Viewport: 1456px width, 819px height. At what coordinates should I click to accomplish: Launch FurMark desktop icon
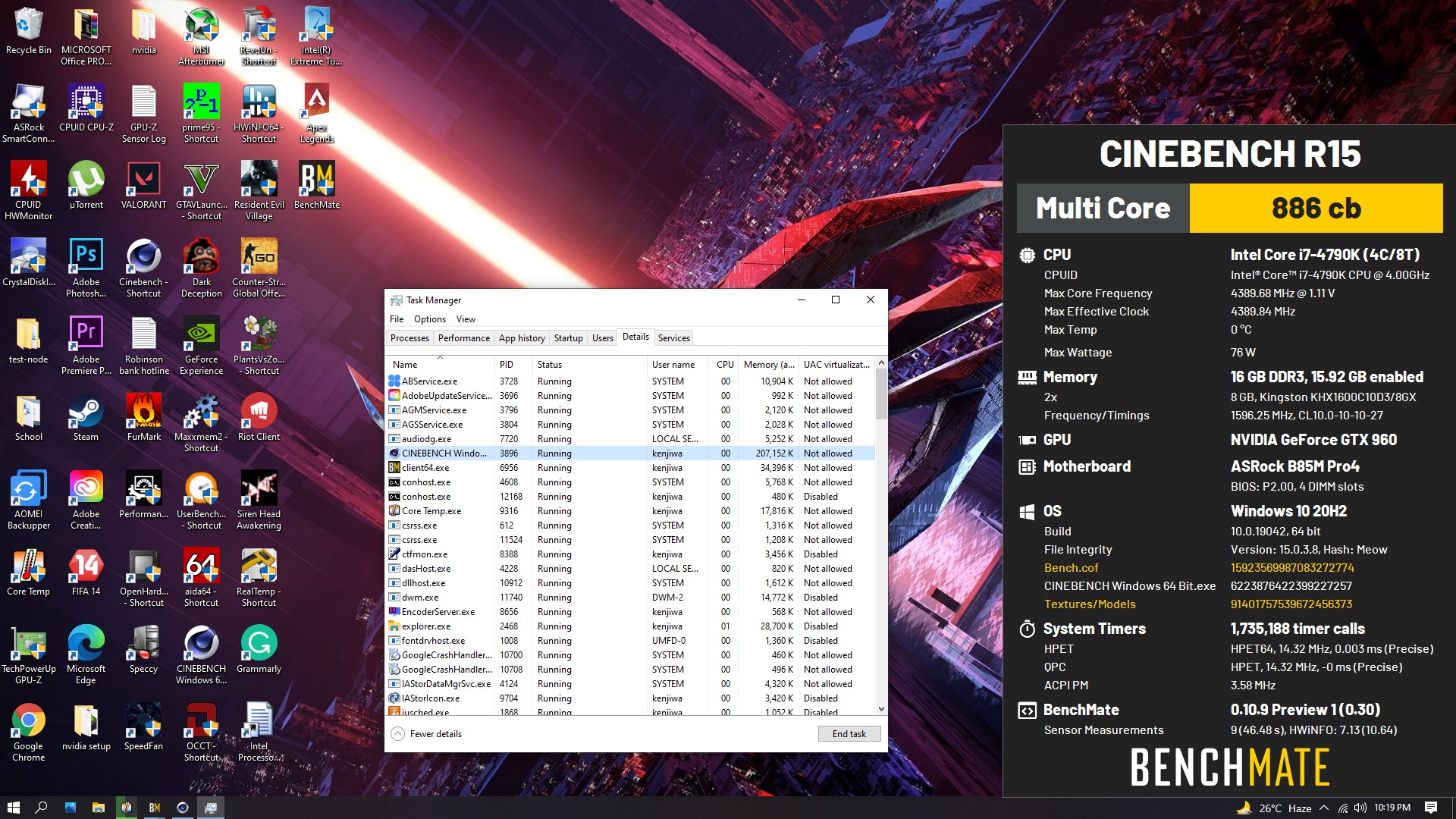(143, 417)
